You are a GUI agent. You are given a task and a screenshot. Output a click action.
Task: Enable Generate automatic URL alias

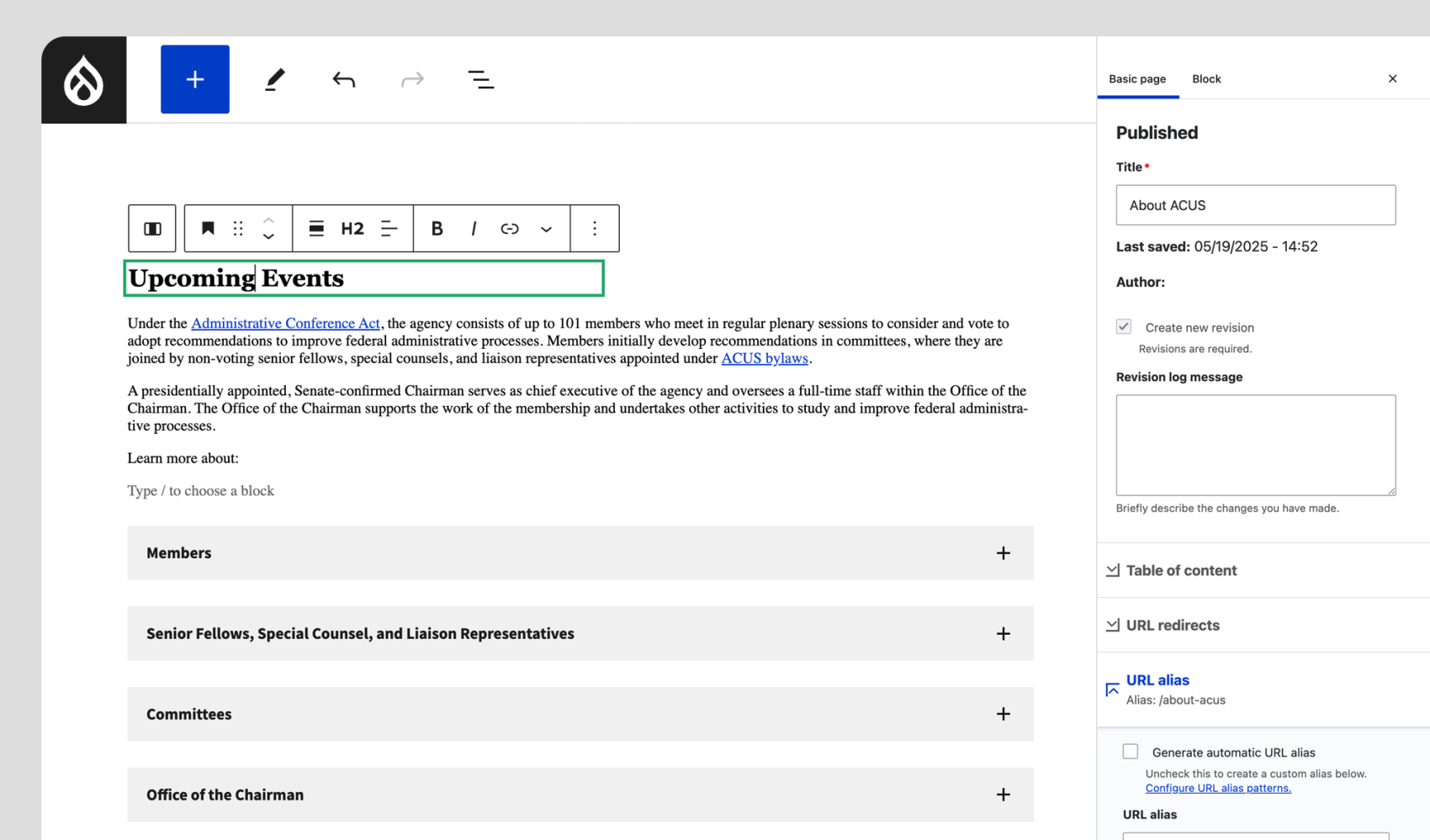point(1131,752)
